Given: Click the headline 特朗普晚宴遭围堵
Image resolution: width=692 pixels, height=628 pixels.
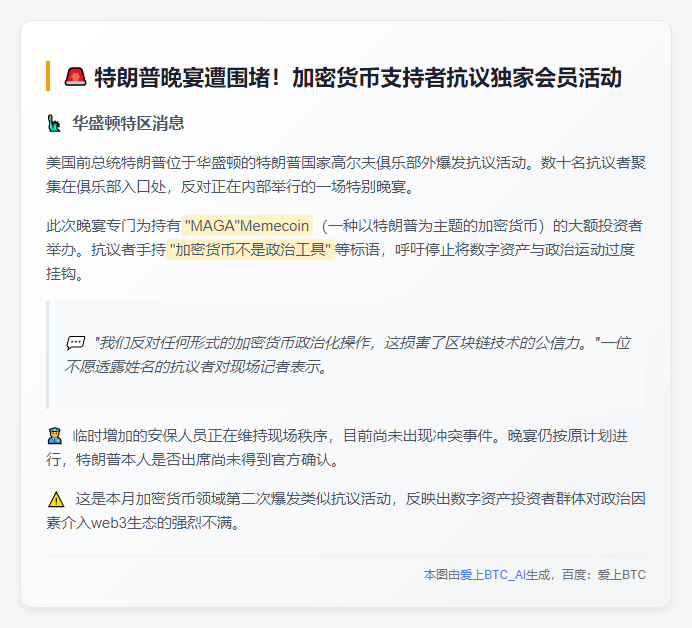Looking at the screenshot, I should tap(188, 78).
